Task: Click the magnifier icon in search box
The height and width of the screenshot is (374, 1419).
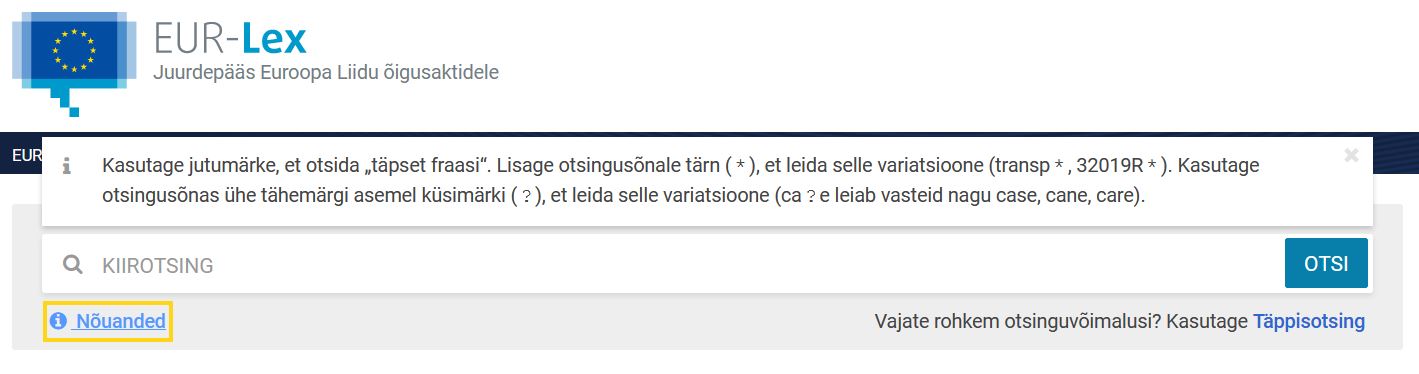Action: 73,265
